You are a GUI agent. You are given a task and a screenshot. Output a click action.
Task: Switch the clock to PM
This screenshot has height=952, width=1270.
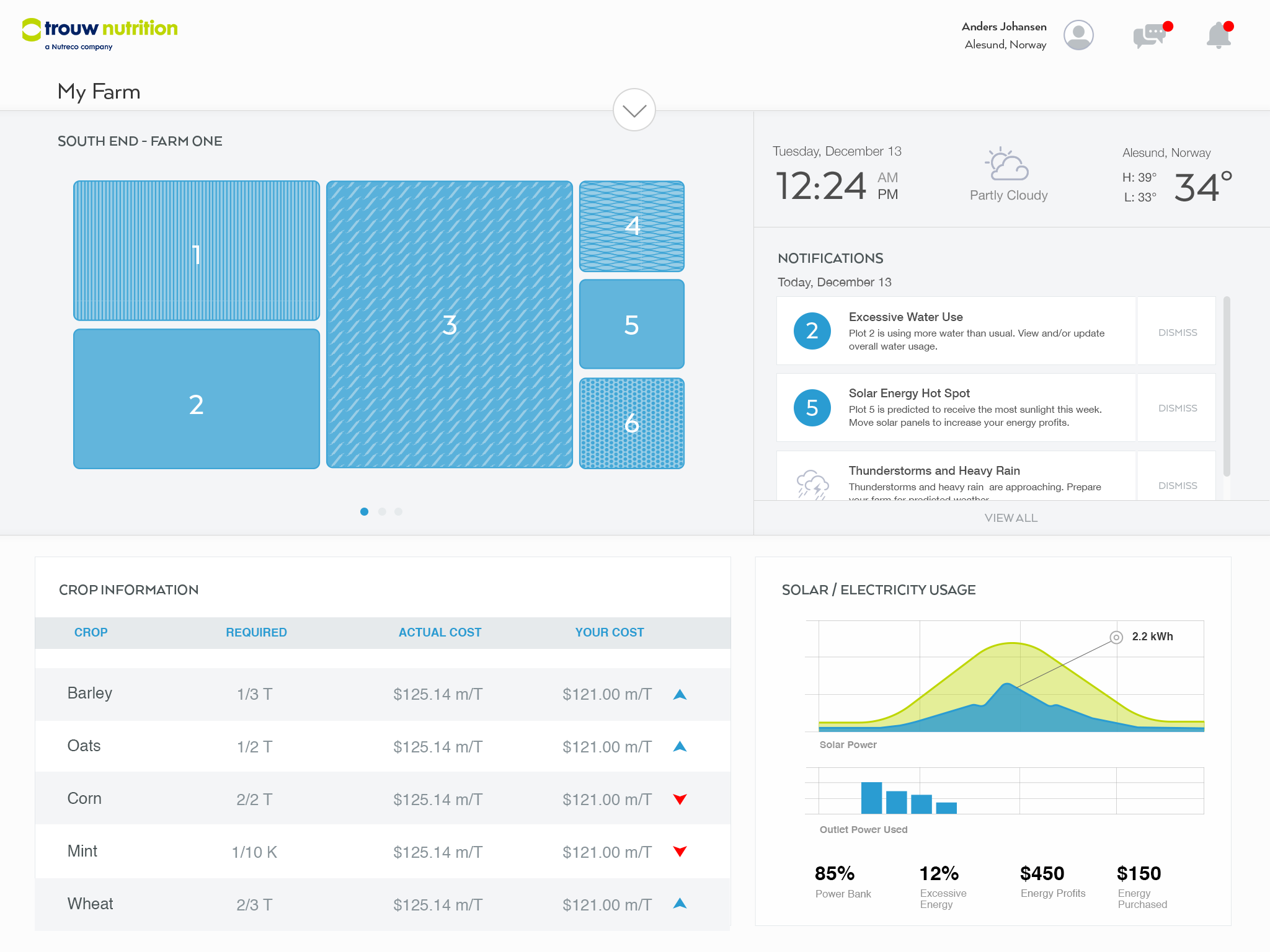888,195
